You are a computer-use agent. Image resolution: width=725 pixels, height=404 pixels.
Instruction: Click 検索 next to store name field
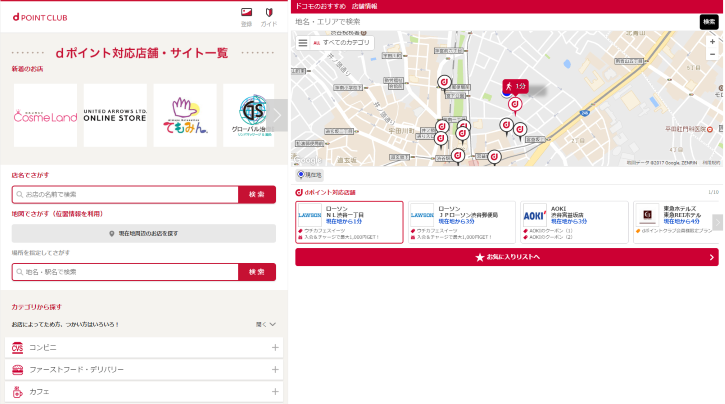coord(257,195)
